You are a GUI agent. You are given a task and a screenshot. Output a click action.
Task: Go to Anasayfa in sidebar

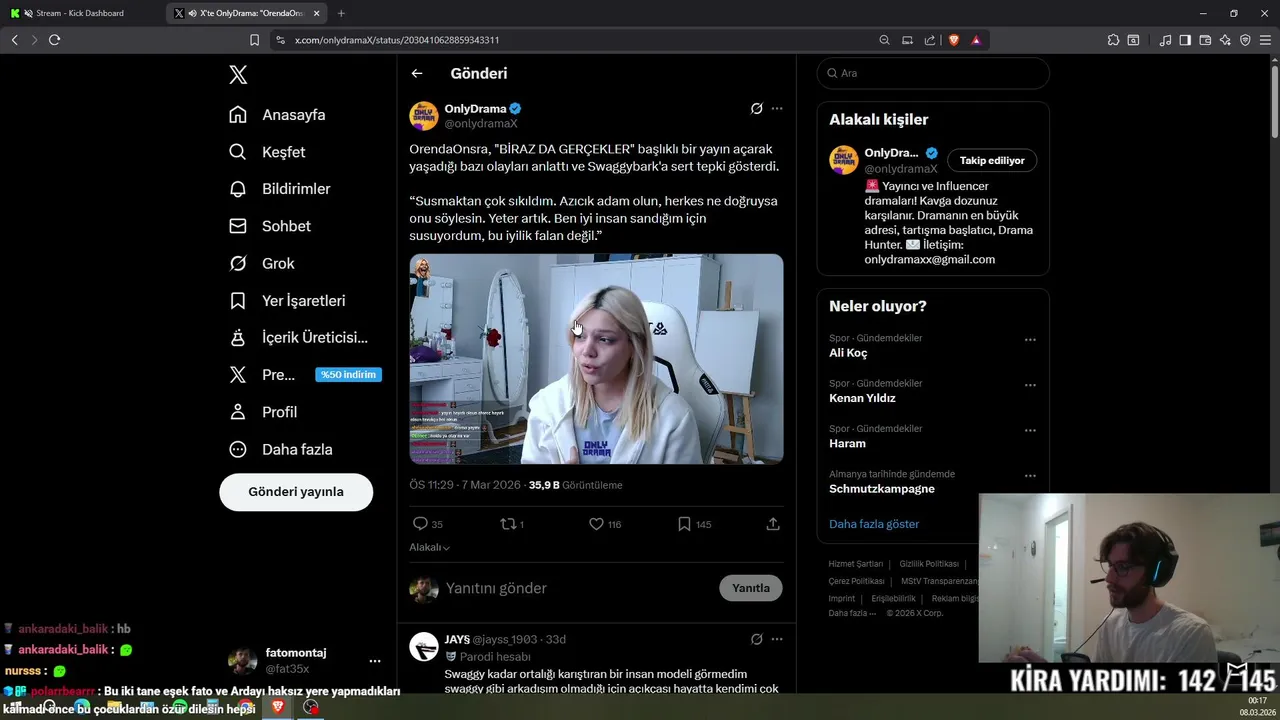click(277, 115)
